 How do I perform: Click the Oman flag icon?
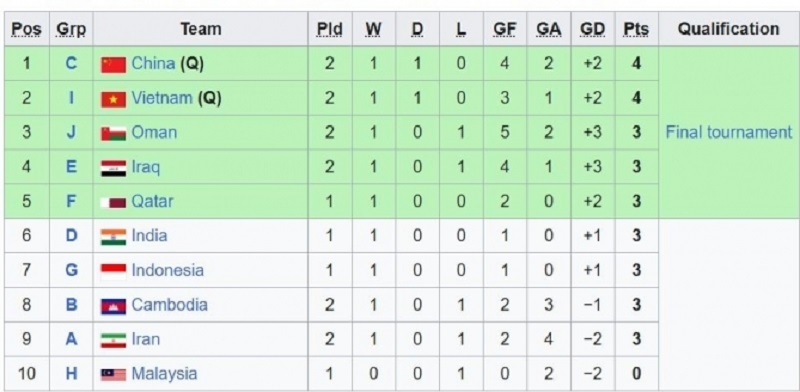113,134
